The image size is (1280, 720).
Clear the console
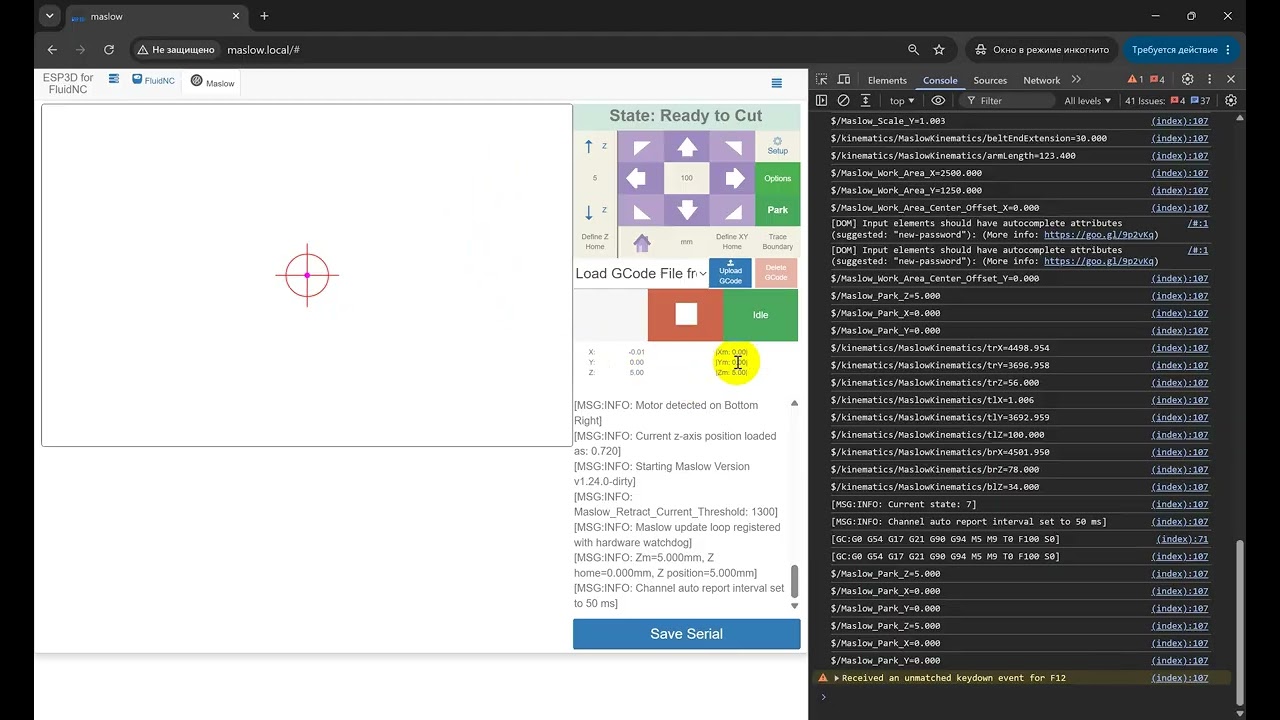tap(843, 100)
